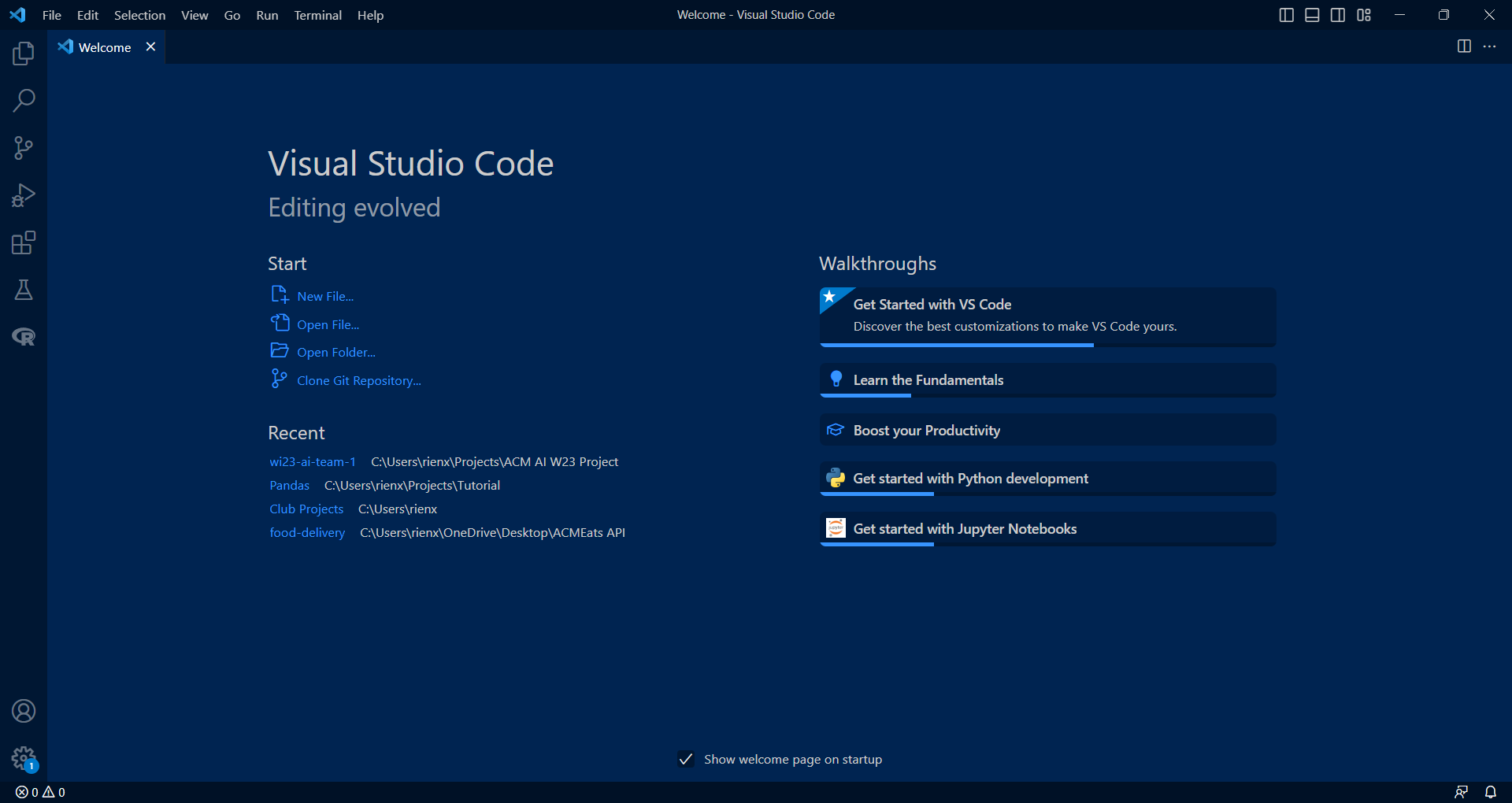
Task: Open recent Club Projects folder
Action: (306, 509)
